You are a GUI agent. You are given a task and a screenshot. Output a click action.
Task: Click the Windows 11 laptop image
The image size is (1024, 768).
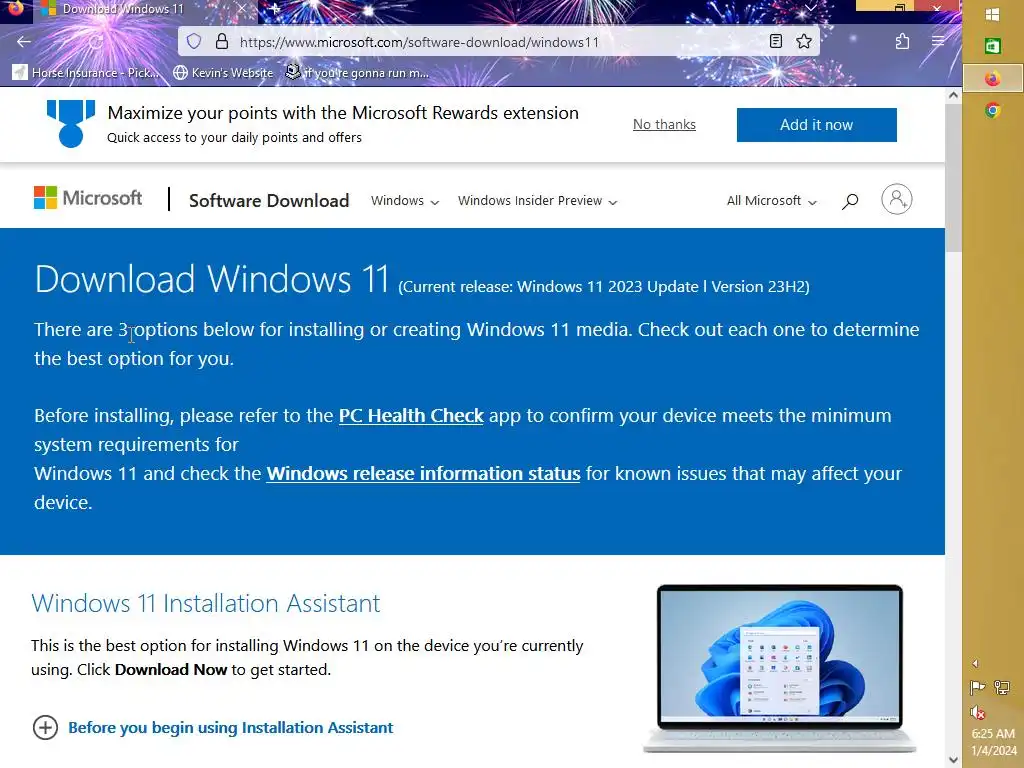click(780, 669)
